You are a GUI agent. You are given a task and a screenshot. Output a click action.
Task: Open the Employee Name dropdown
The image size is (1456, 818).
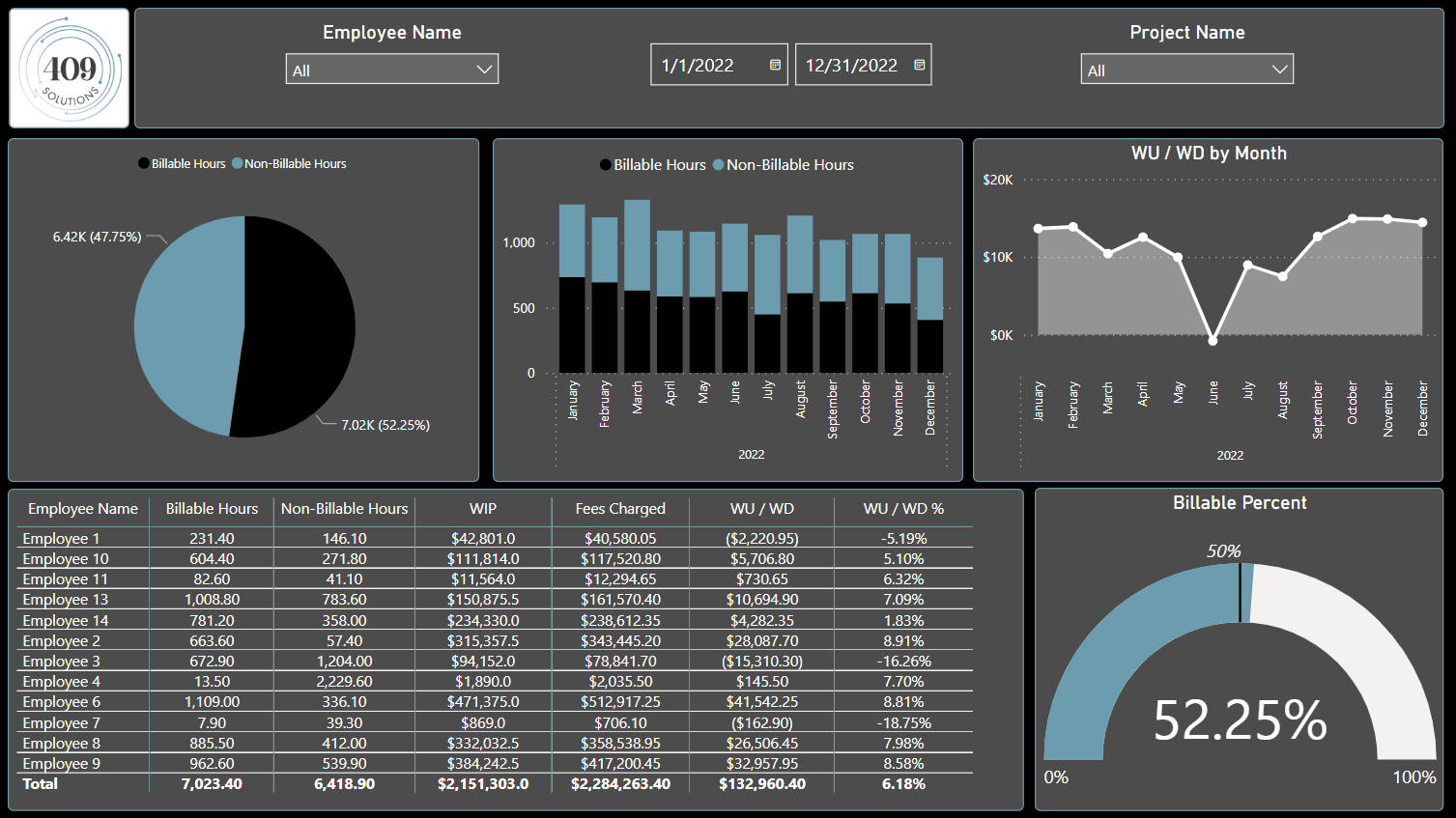point(392,70)
